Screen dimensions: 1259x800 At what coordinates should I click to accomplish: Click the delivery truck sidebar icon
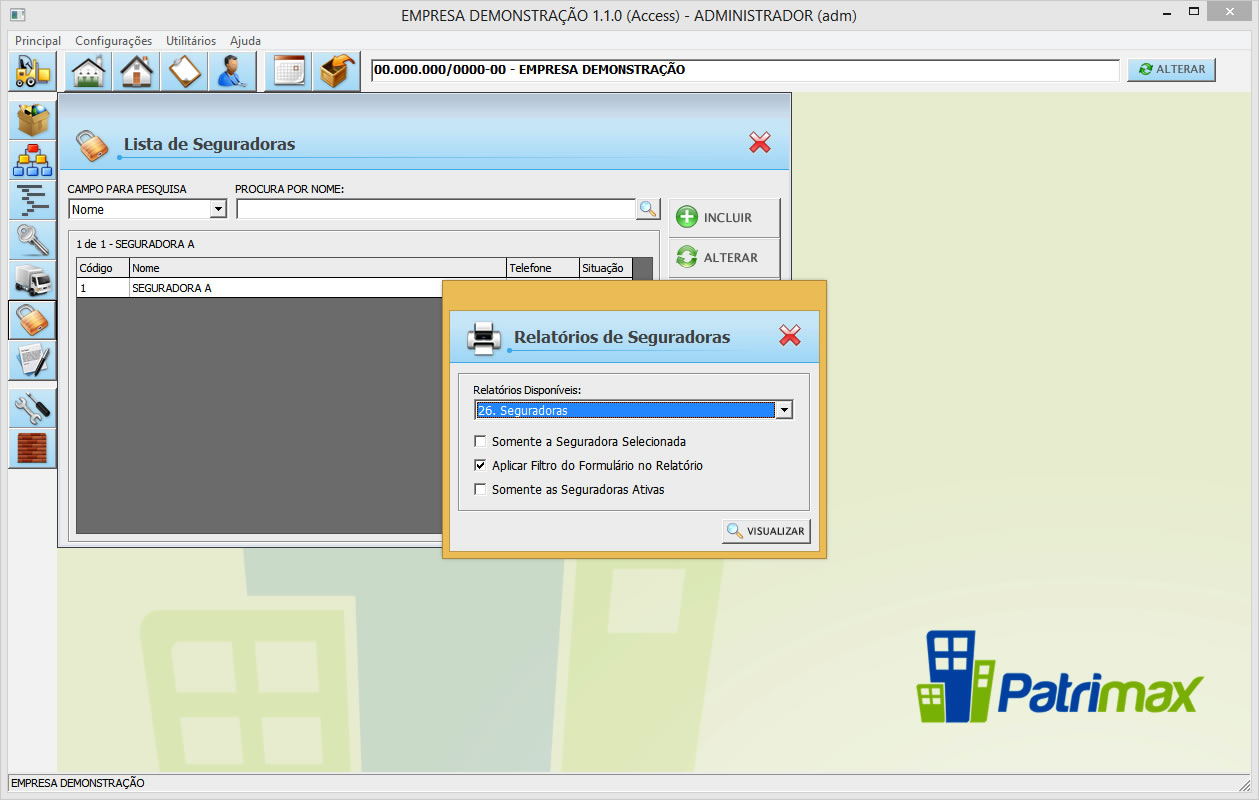(x=33, y=280)
